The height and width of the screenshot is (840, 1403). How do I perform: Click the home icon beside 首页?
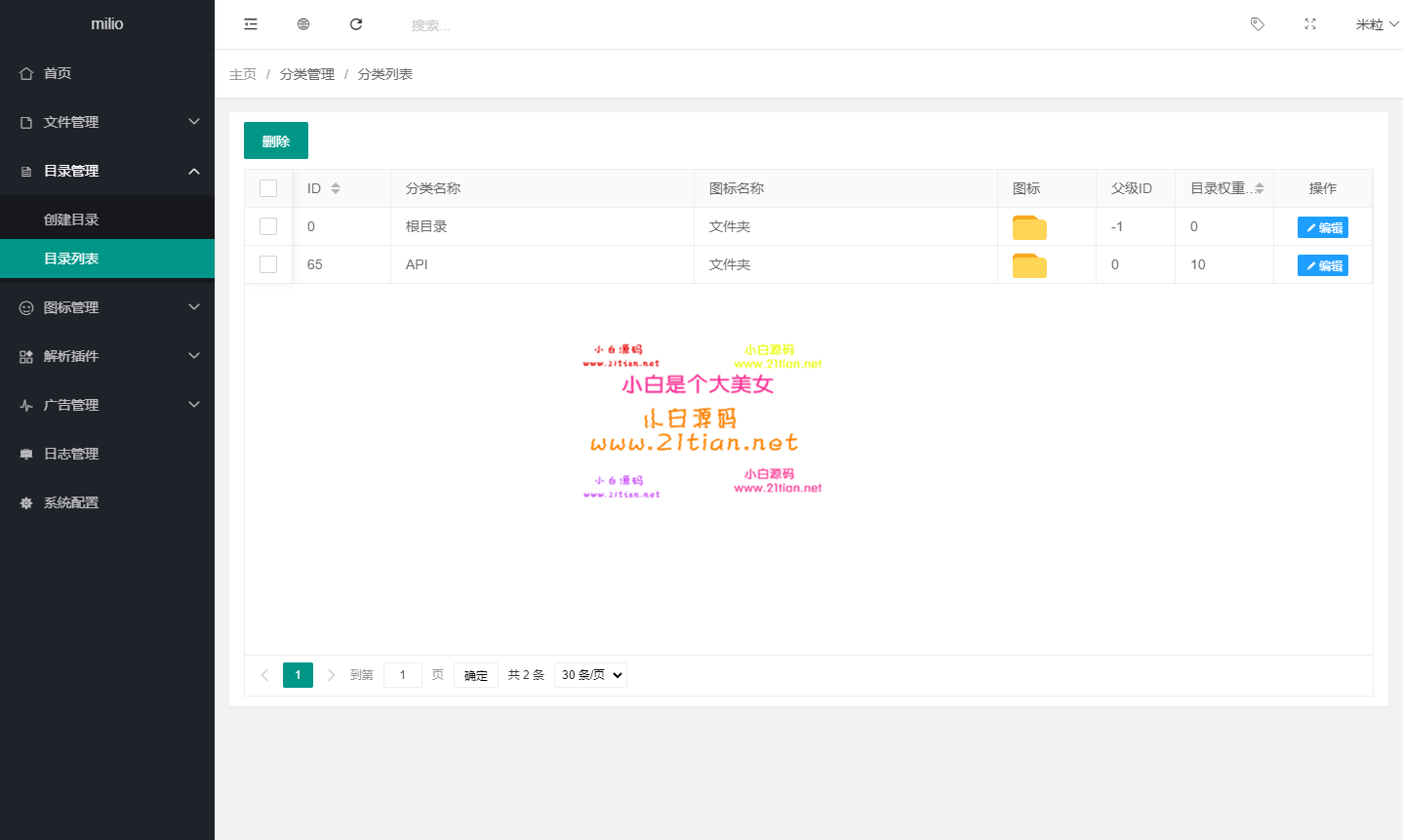tap(26, 73)
